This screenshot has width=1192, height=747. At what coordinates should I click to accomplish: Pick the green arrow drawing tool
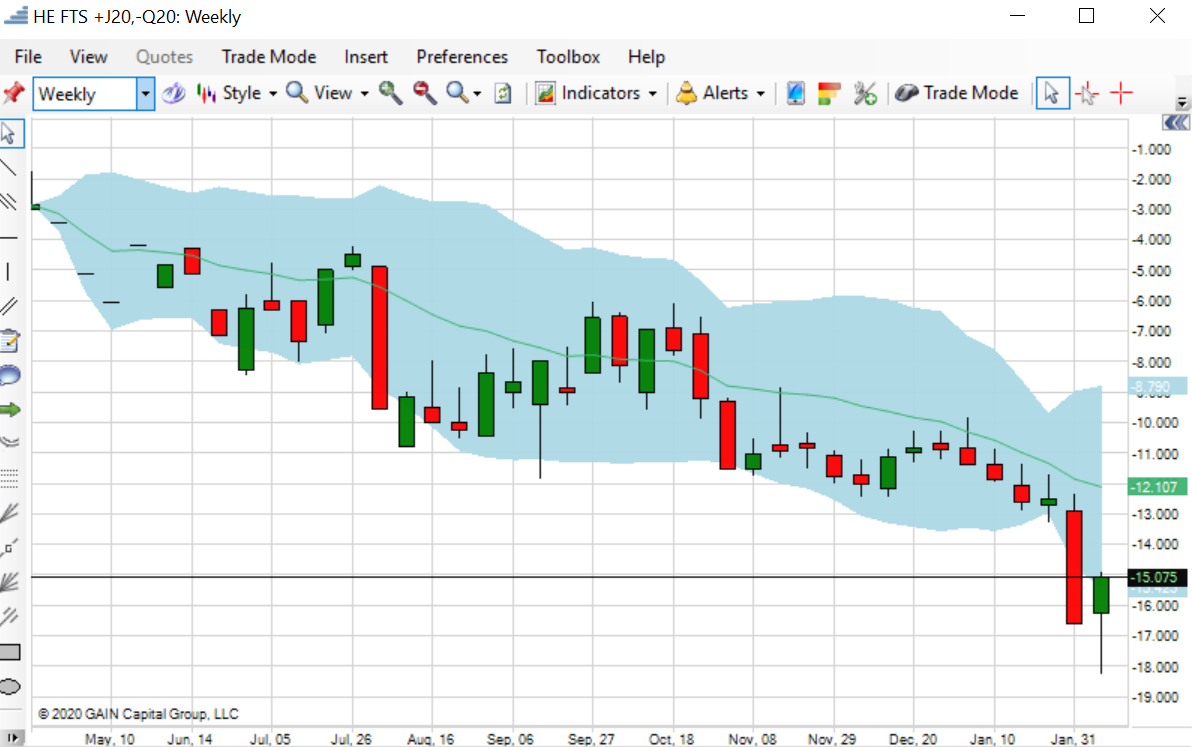pyautogui.click(x=10, y=409)
